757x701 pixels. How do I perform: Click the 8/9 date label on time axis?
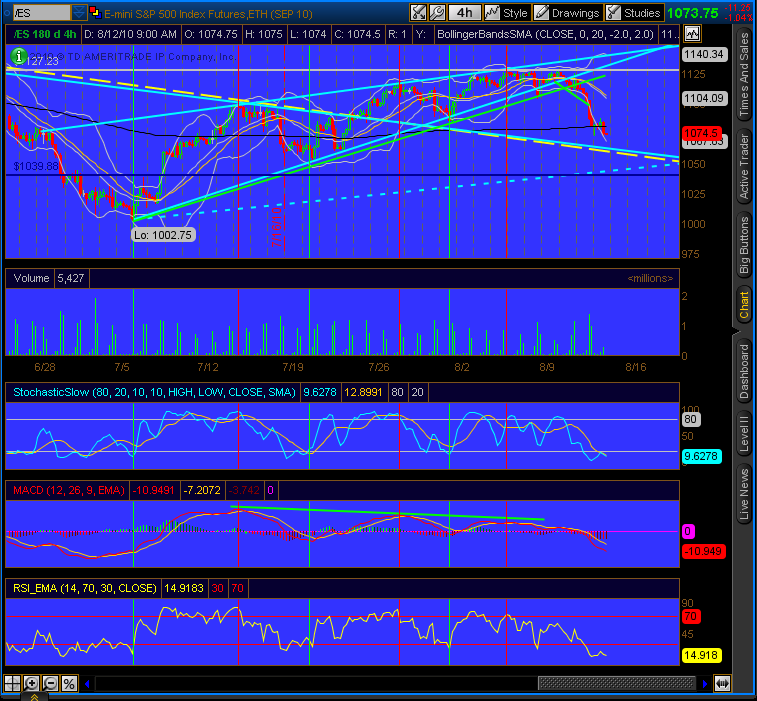[547, 367]
